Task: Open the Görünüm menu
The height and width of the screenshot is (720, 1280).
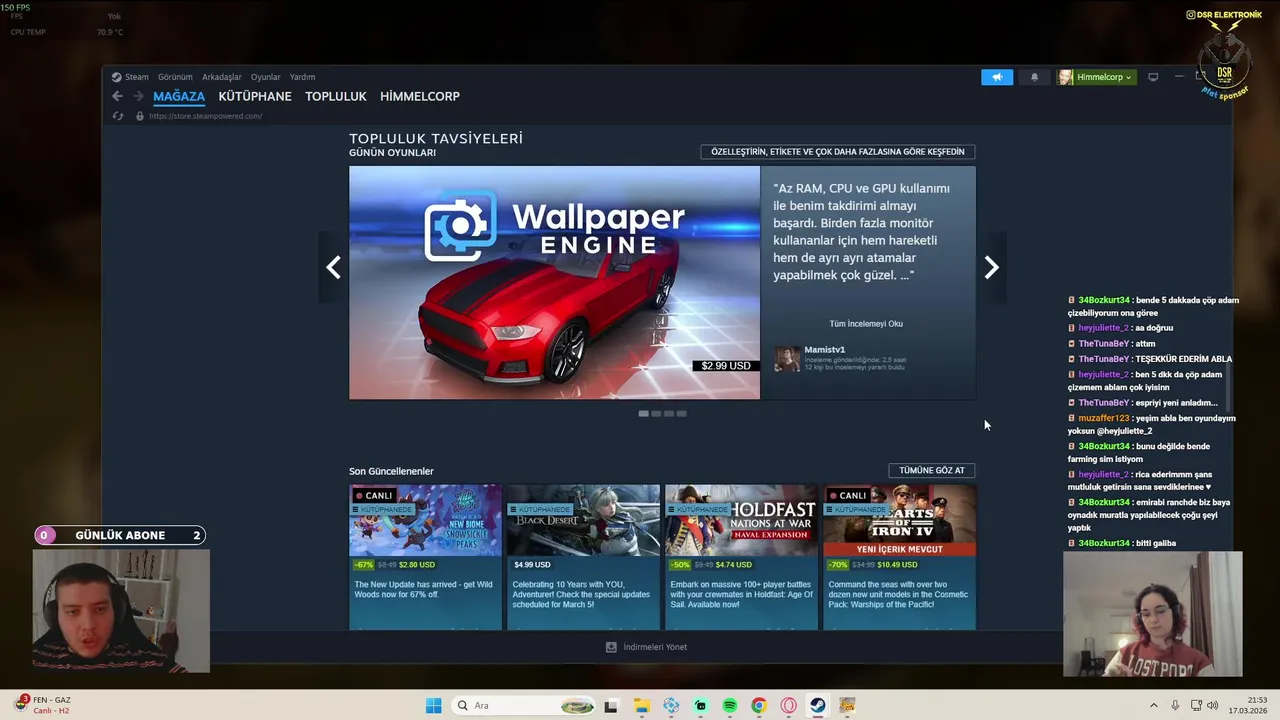Action: tap(175, 77)
